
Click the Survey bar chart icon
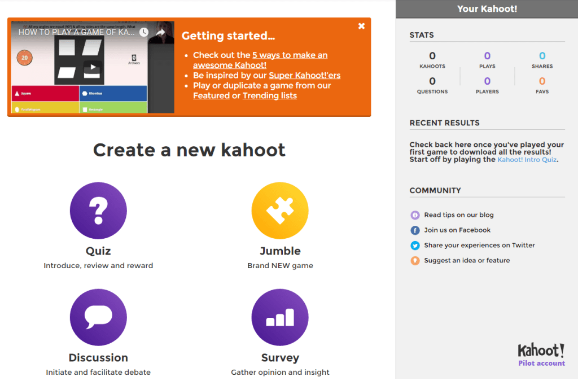(x=280, y=317)
